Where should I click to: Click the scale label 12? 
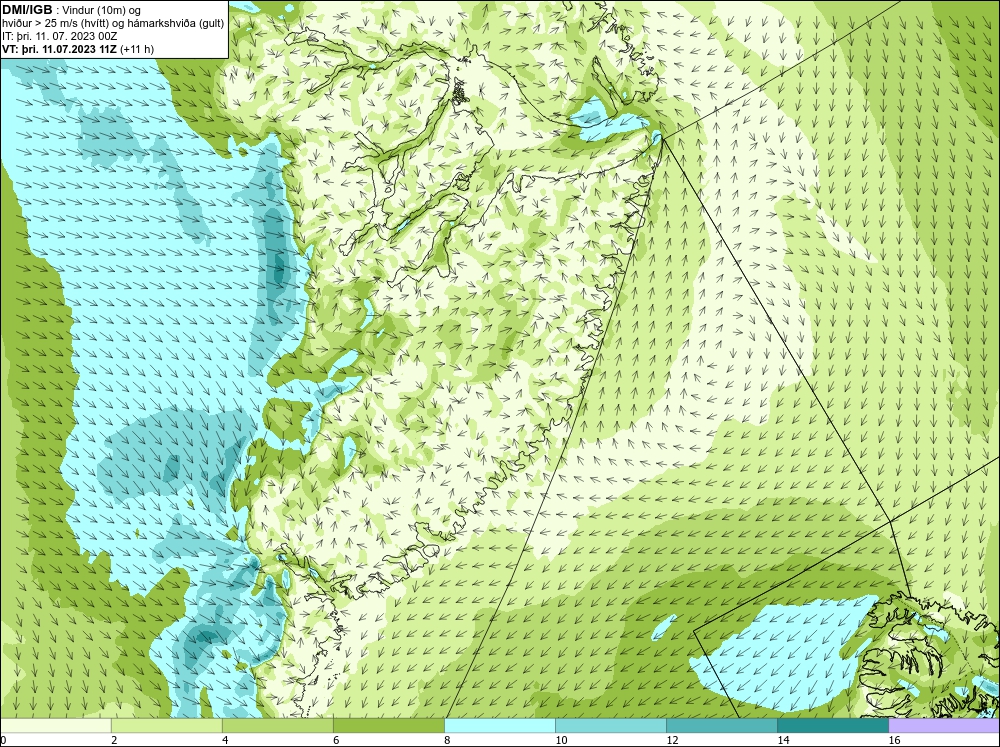(x=672, y=740)
